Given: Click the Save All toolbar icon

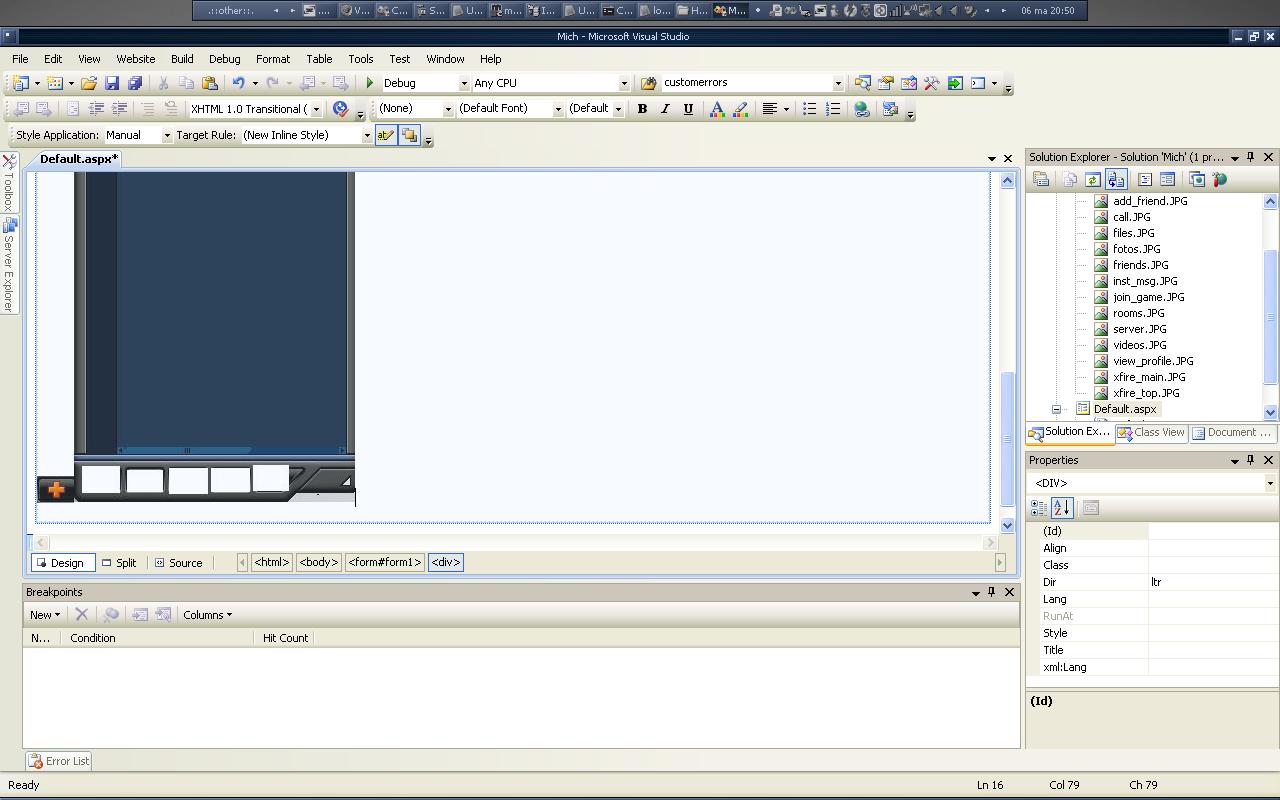Looking at the screenshot, I should tap(134, 83).
